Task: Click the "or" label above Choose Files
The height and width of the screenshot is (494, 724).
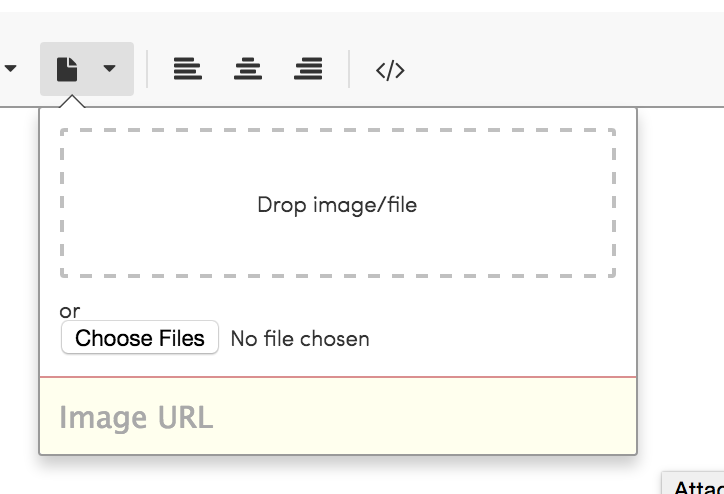Action: coord(70,312)
